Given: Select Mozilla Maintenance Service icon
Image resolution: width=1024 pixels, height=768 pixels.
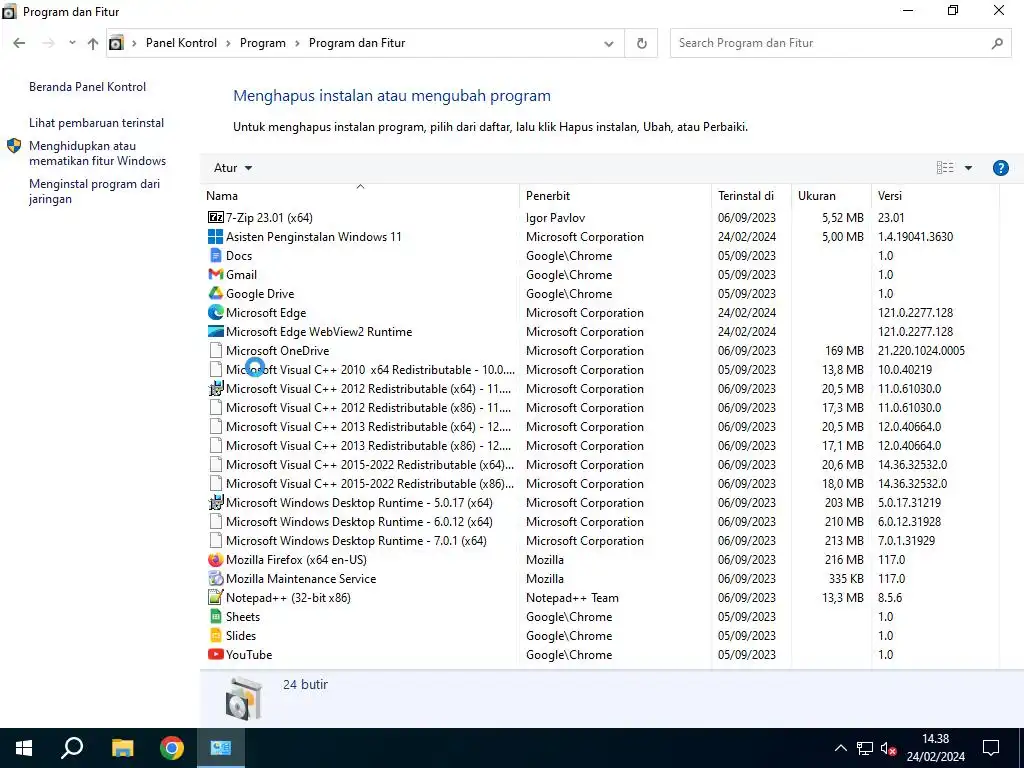Looking at the screenshot, I should (216, 579).
